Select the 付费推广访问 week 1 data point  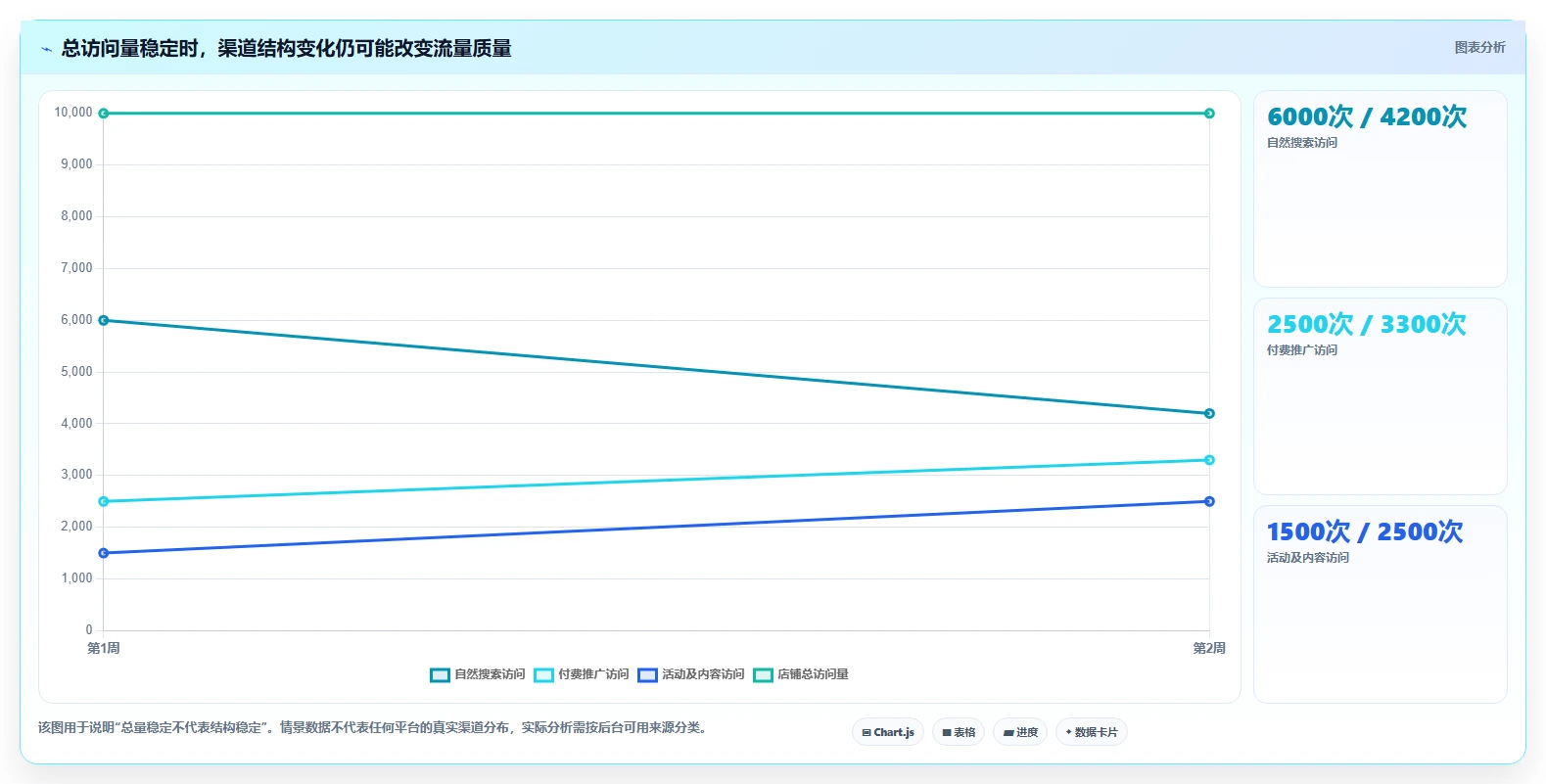(x=104, y=501)
